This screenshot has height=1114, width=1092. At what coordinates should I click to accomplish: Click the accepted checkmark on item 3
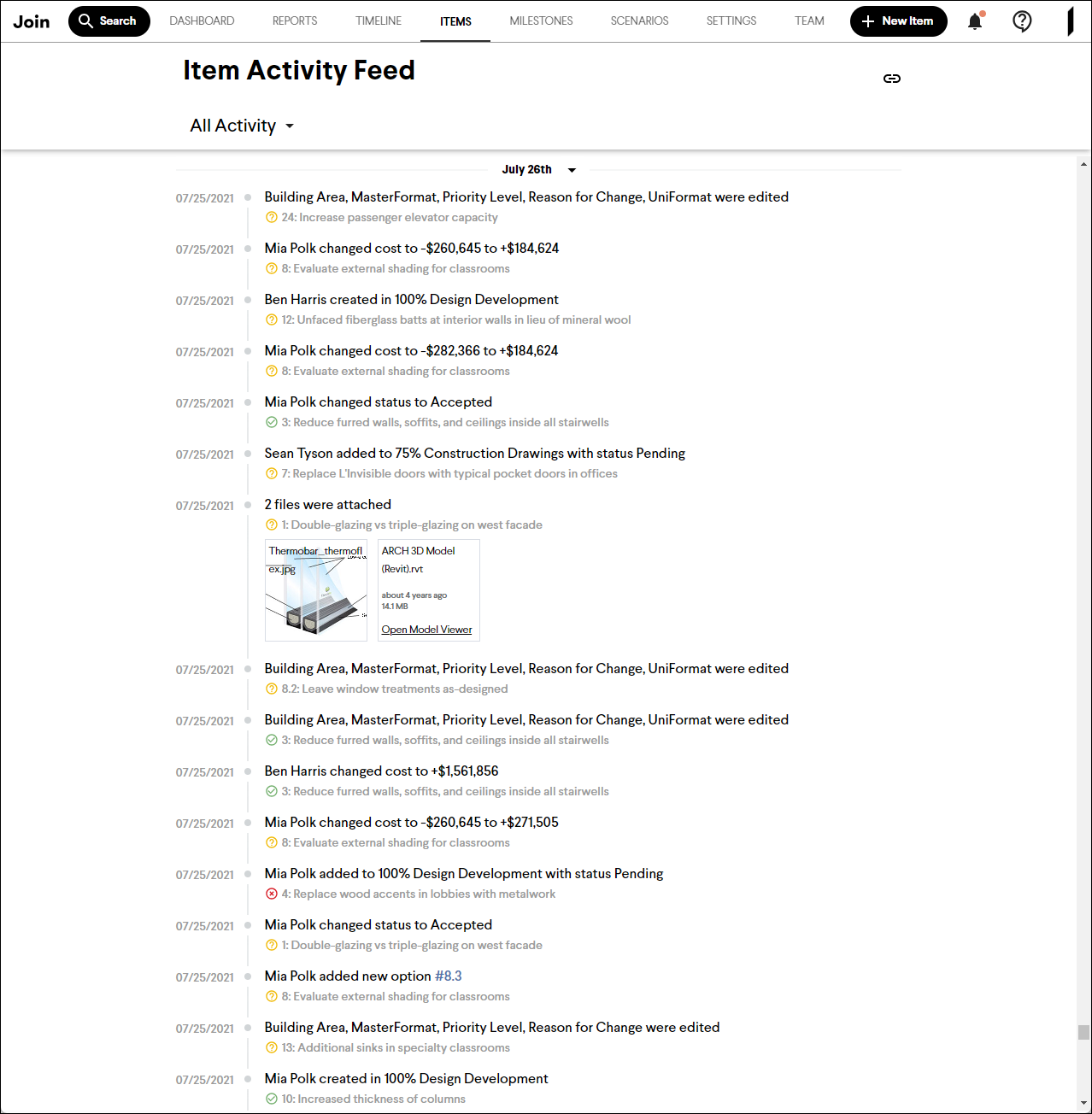(270, 422)
